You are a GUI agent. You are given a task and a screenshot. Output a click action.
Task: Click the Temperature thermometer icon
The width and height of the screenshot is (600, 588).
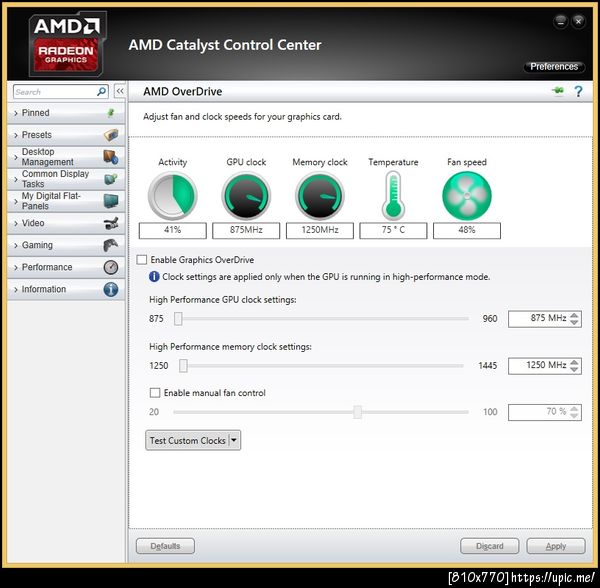click(393, 195)
